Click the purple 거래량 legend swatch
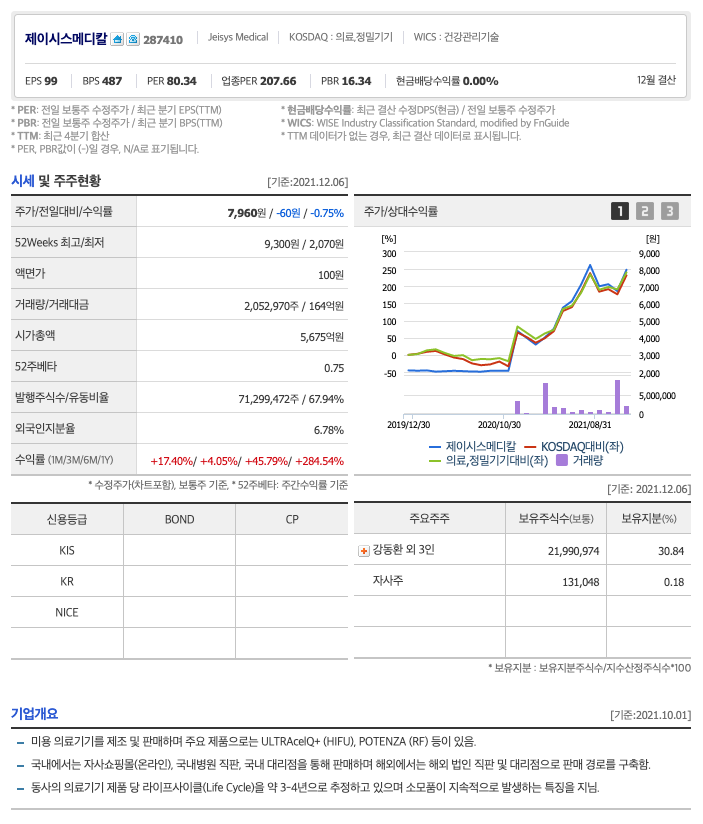This screenshot has width=703, height=824. pyautogui.click(x=562, y=460)
